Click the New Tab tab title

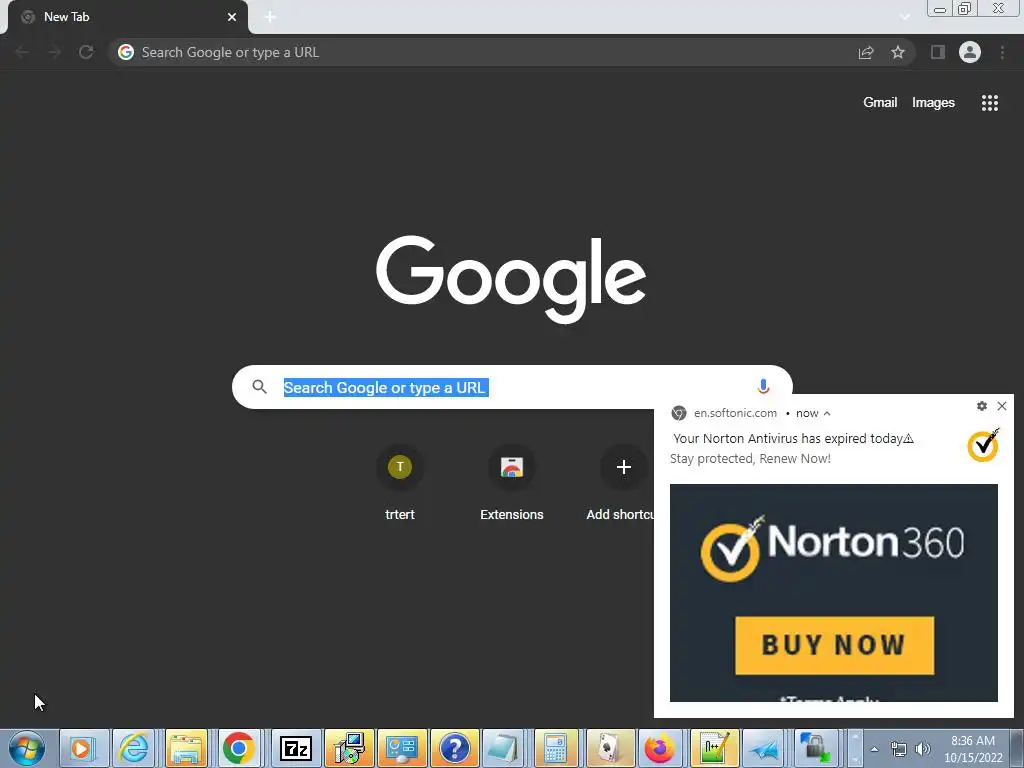(67, 17)
